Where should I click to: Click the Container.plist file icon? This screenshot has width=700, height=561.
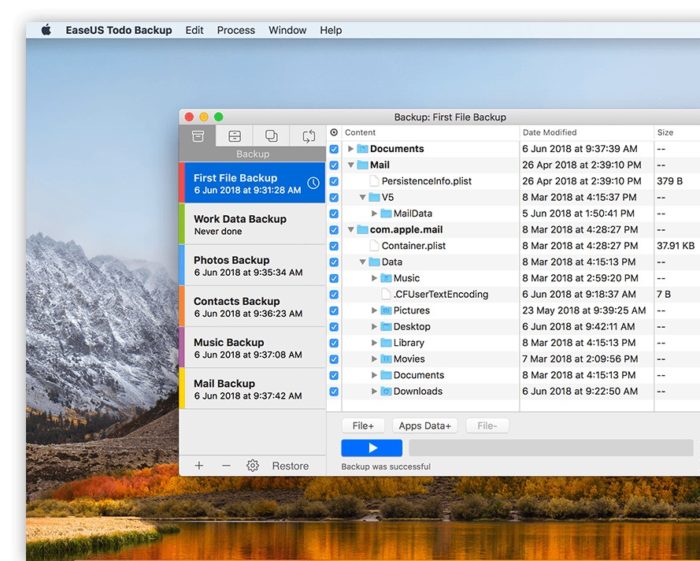pos(374,245)
